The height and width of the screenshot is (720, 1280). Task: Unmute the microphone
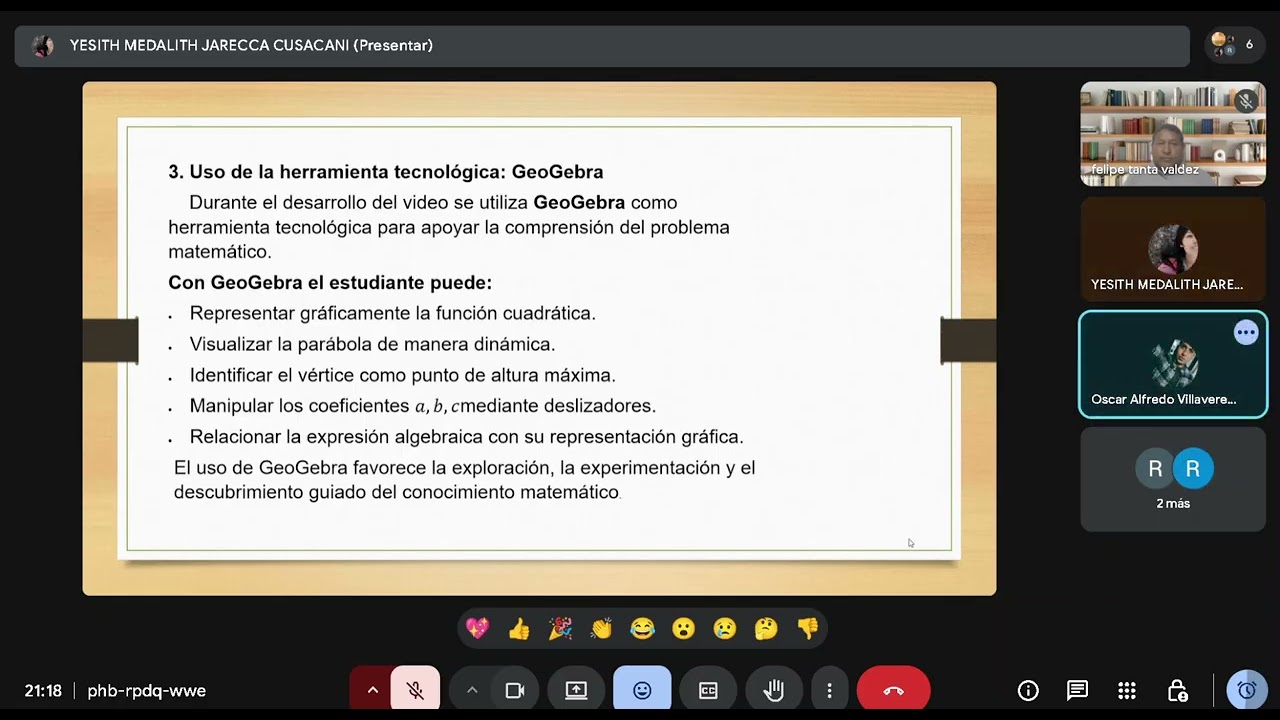pos(415,690)
